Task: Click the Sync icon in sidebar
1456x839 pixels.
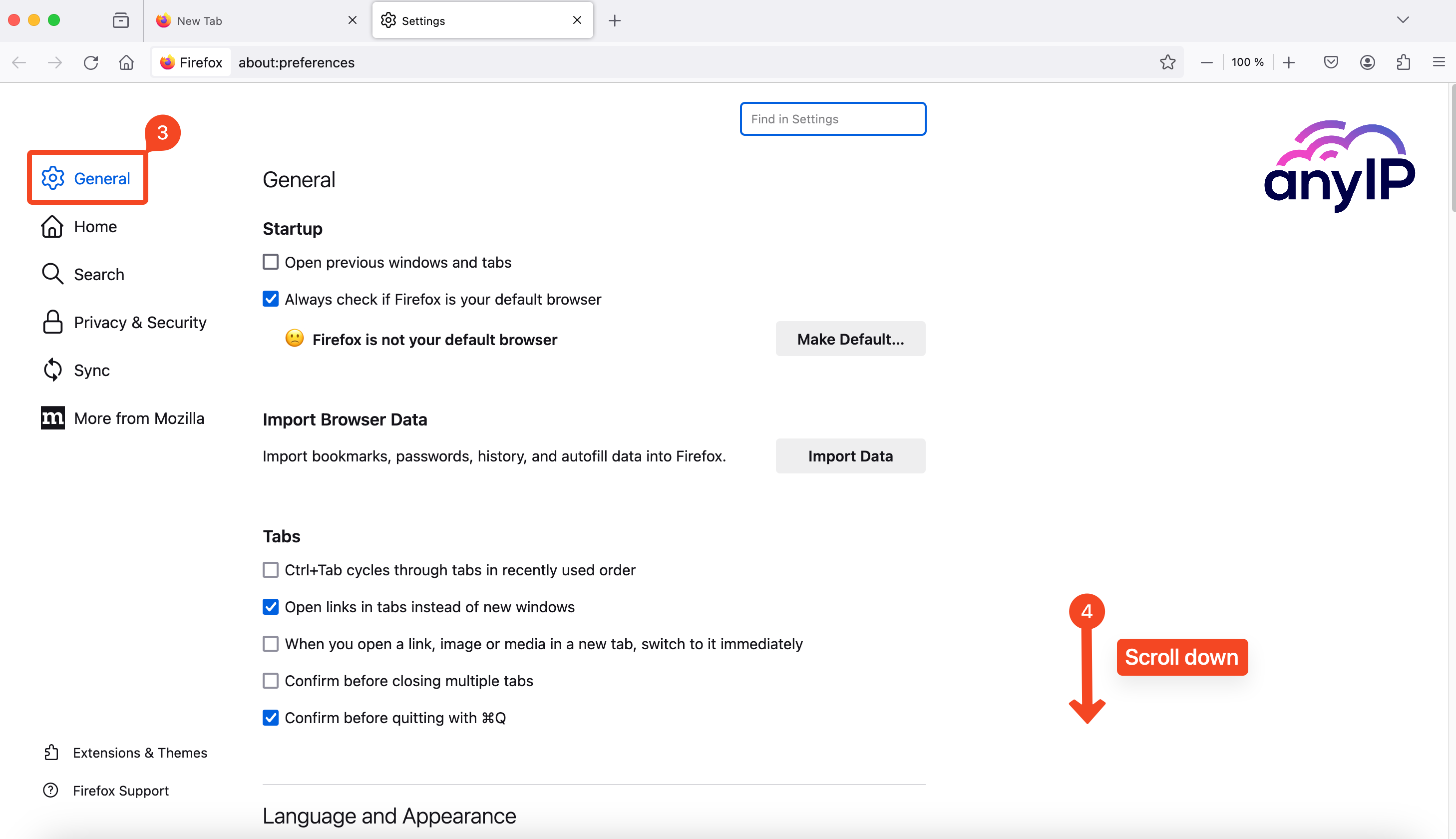Action: coord(51,370)
